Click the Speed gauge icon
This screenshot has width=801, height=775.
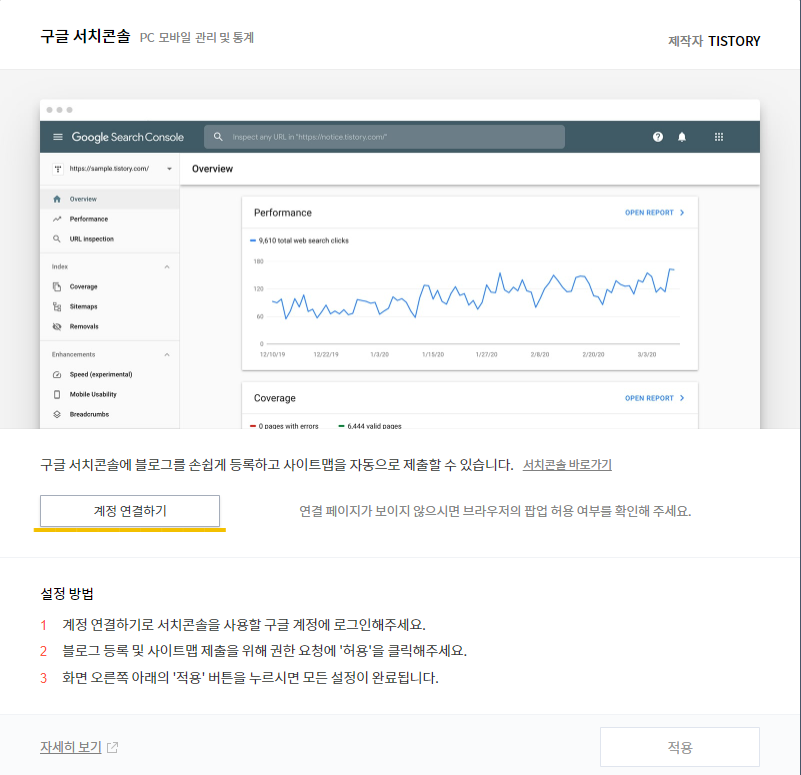click(57, 374)
